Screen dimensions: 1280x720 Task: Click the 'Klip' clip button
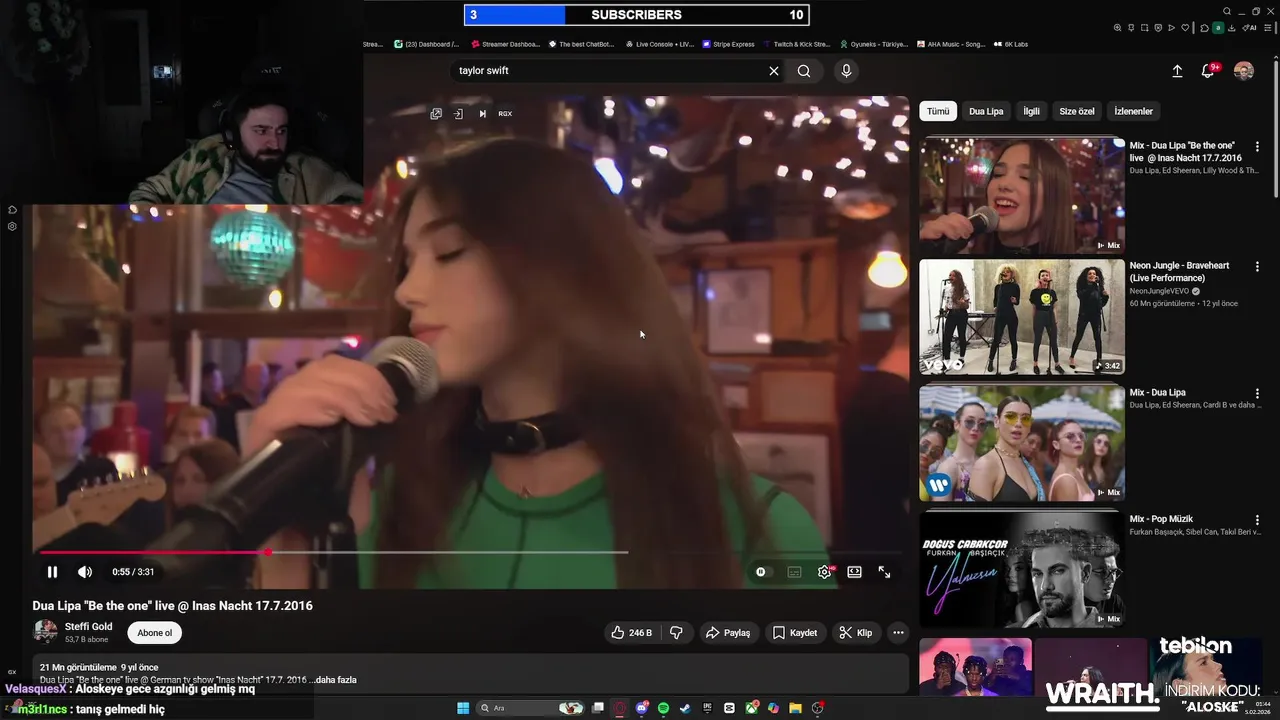(856, 633)
